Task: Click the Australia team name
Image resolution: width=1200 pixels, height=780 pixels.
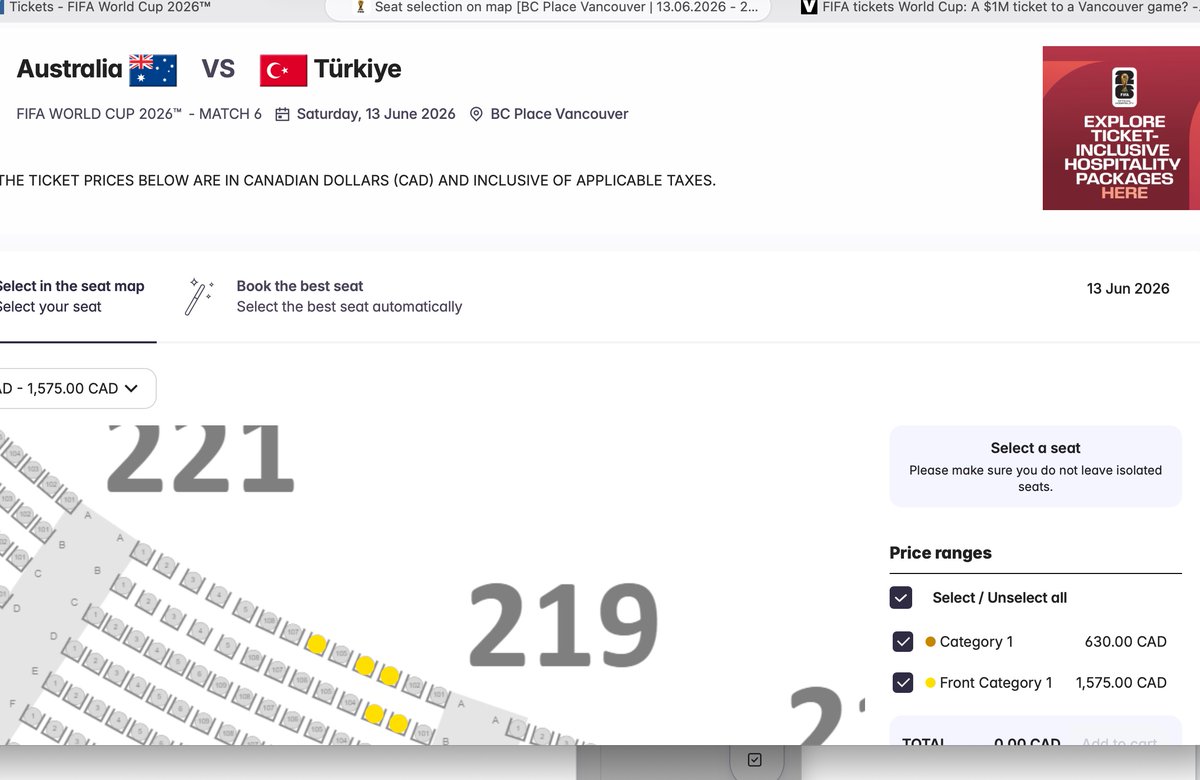Action: [x=69, y=69]
